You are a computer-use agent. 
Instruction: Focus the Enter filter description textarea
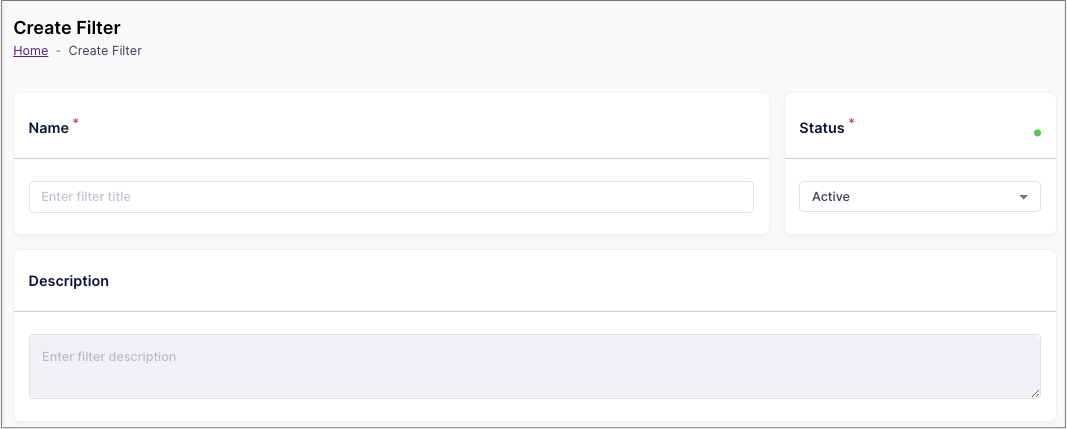[x=535, y=366]
